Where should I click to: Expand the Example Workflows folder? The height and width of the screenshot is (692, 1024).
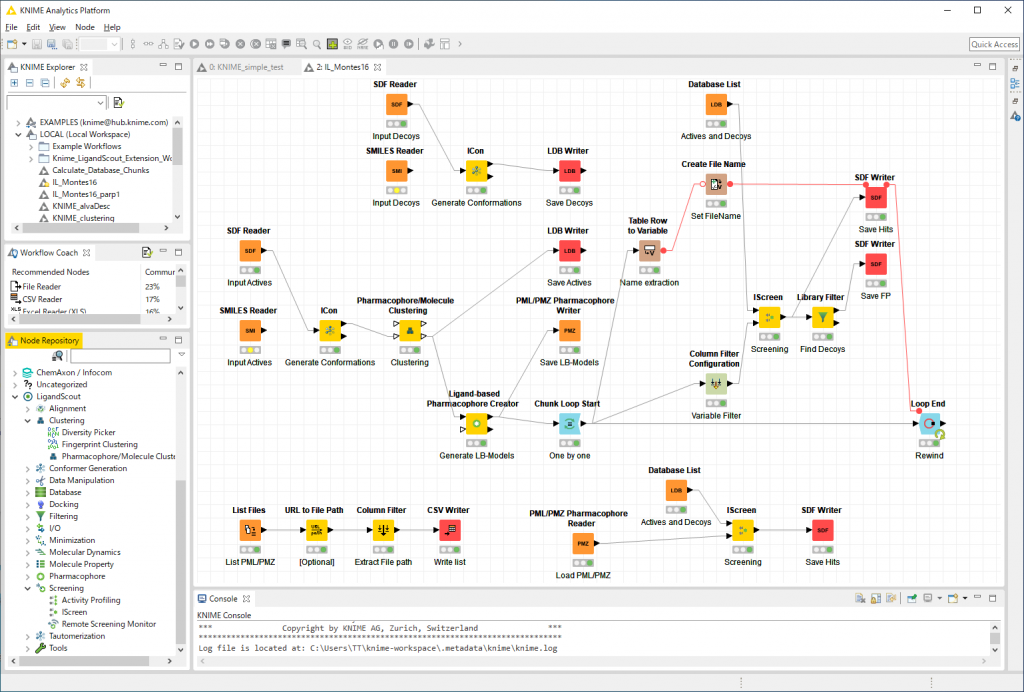pyautogui.click(x=31, y=147)
